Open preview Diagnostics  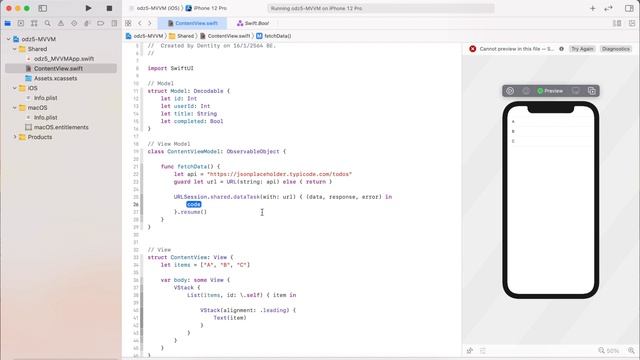pyautogui.click(x=616, y=49)
